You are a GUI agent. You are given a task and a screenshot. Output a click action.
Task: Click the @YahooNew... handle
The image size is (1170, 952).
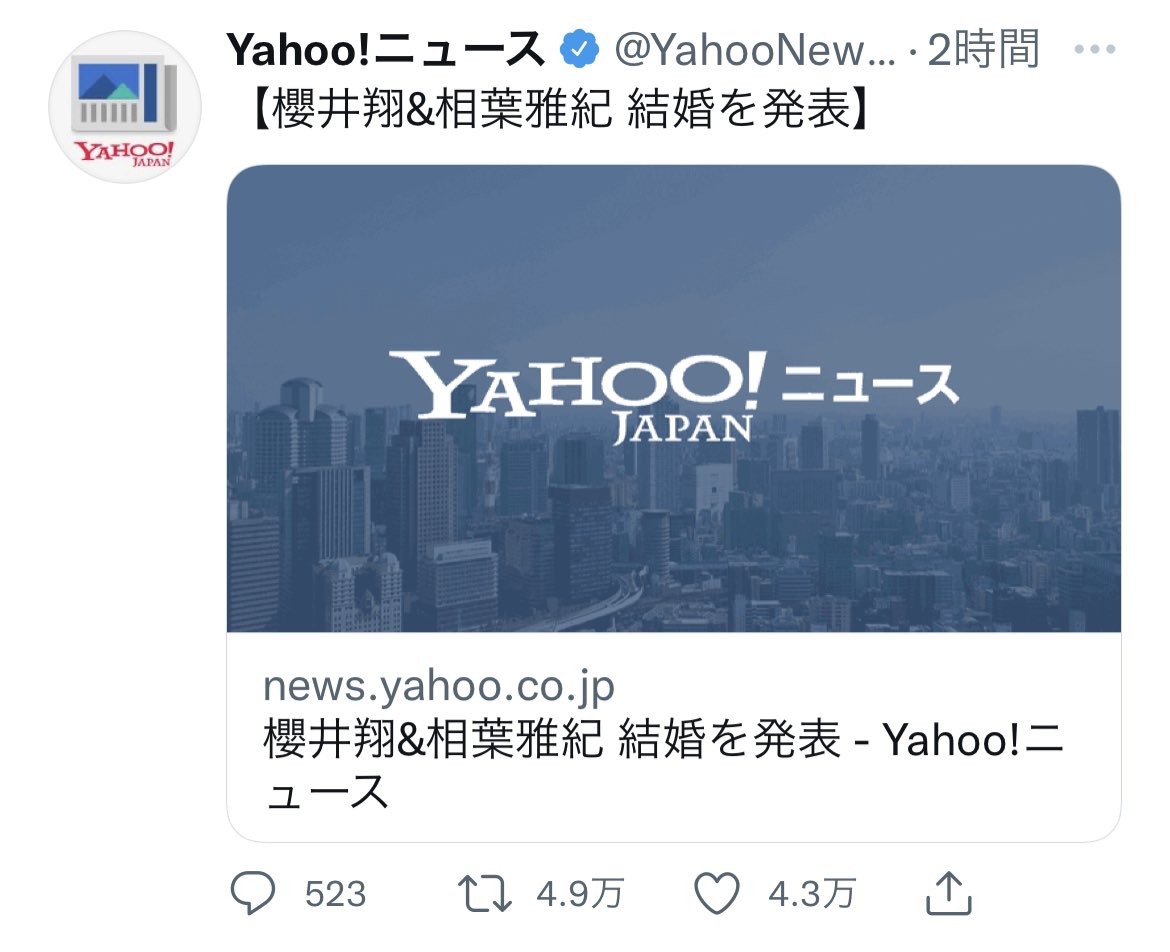point(754,50)
